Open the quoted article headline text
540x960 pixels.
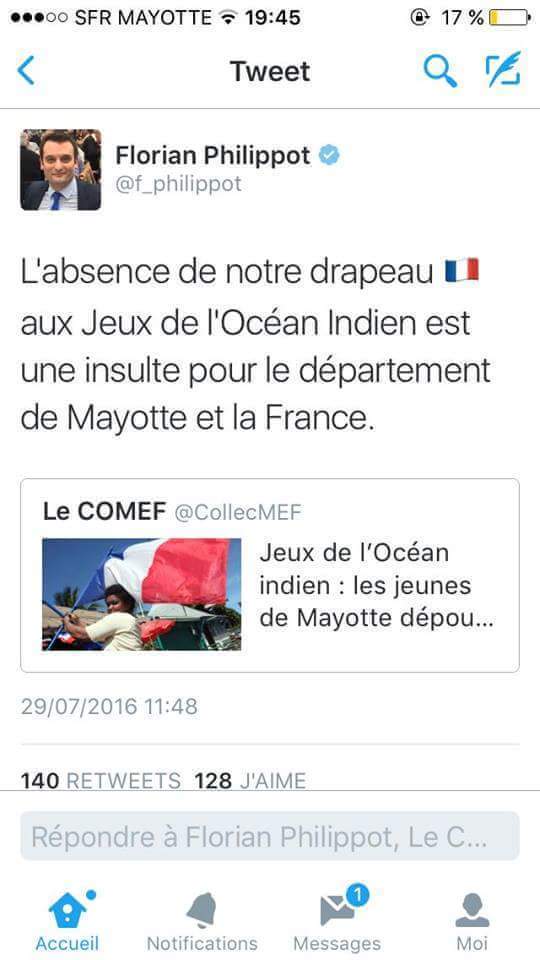376,585
